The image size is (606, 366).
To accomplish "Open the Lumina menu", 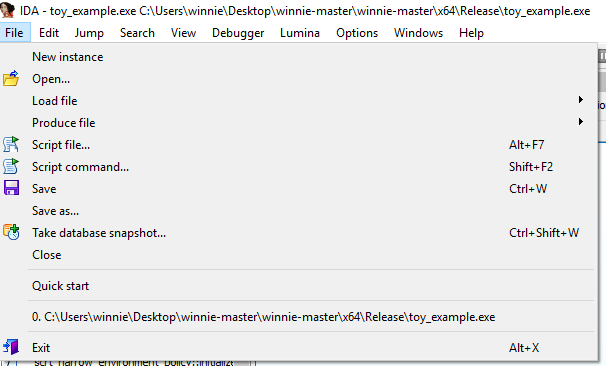I will coord(300,33).
